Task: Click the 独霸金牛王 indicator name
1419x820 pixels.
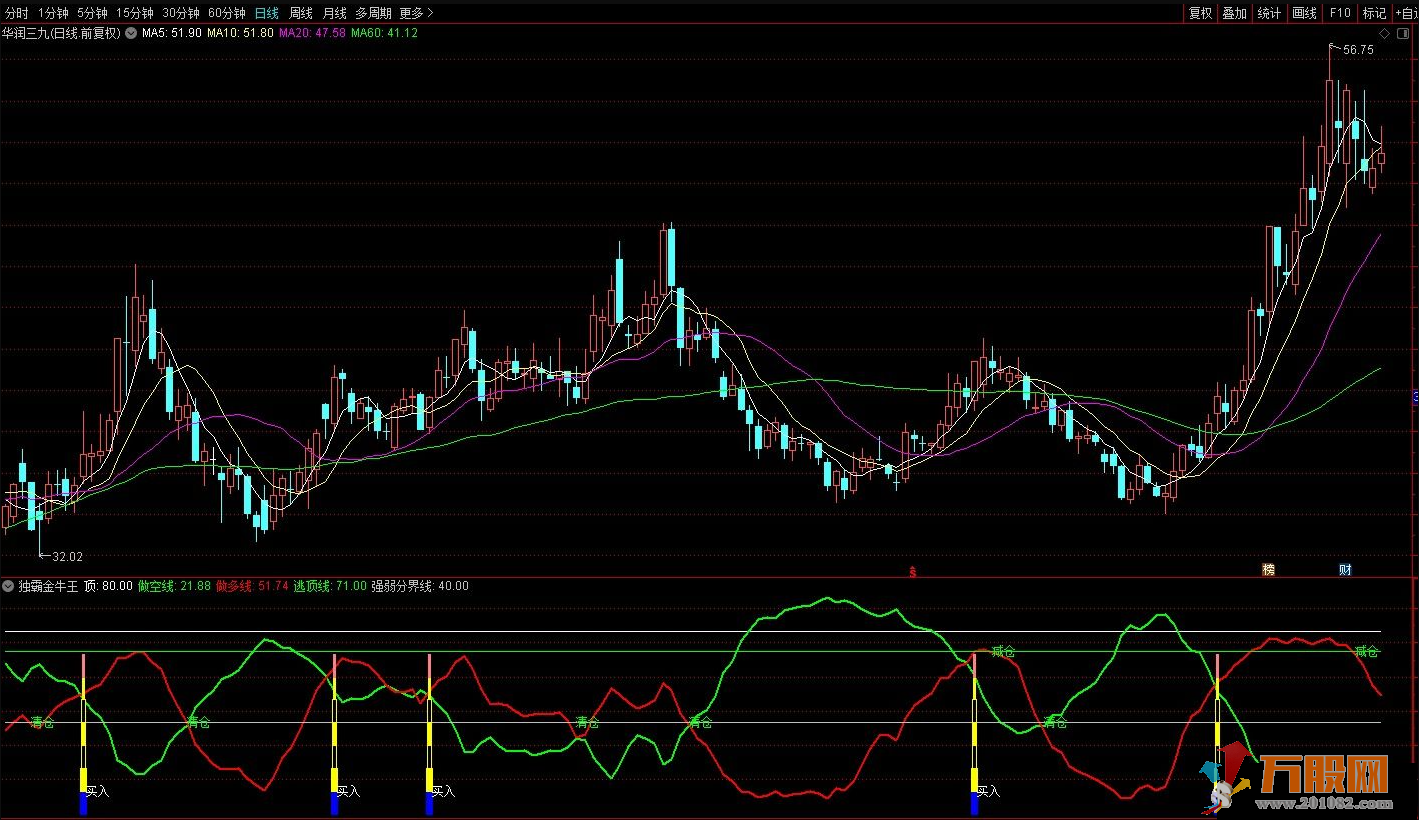Action: [x=48, y=586]
